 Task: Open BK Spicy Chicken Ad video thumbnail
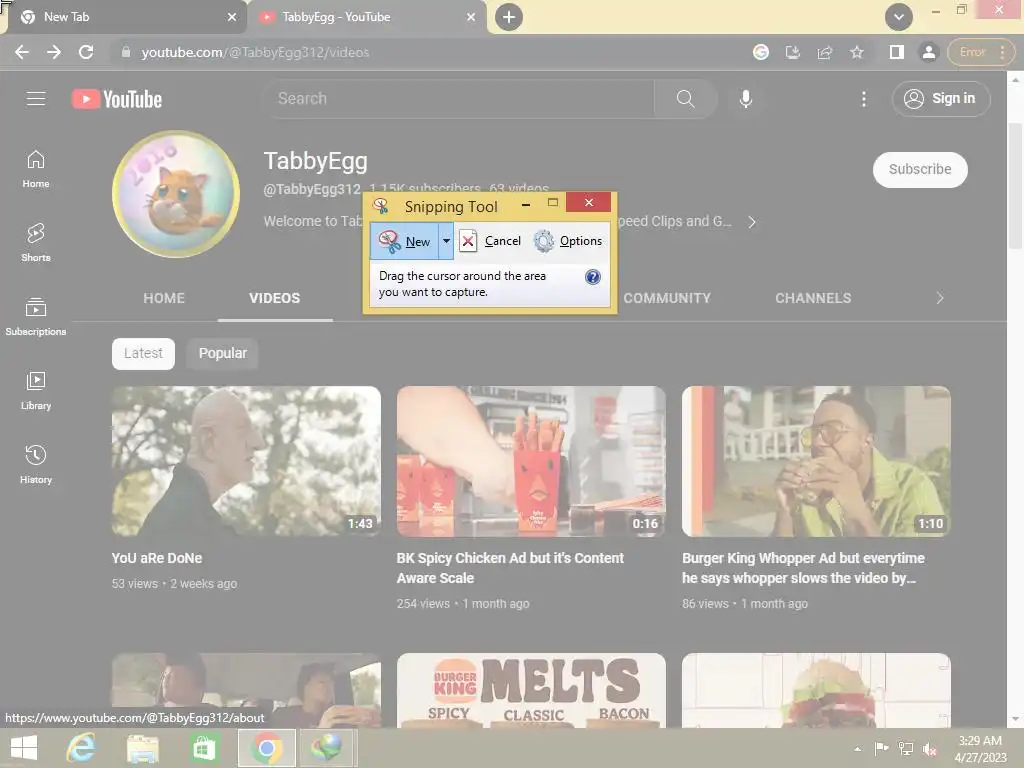531,461
